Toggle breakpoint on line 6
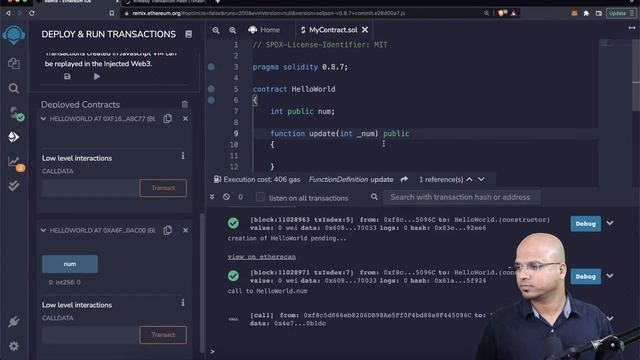The height and width of the screenshot is (360, 640). click(x=211, y=100)
